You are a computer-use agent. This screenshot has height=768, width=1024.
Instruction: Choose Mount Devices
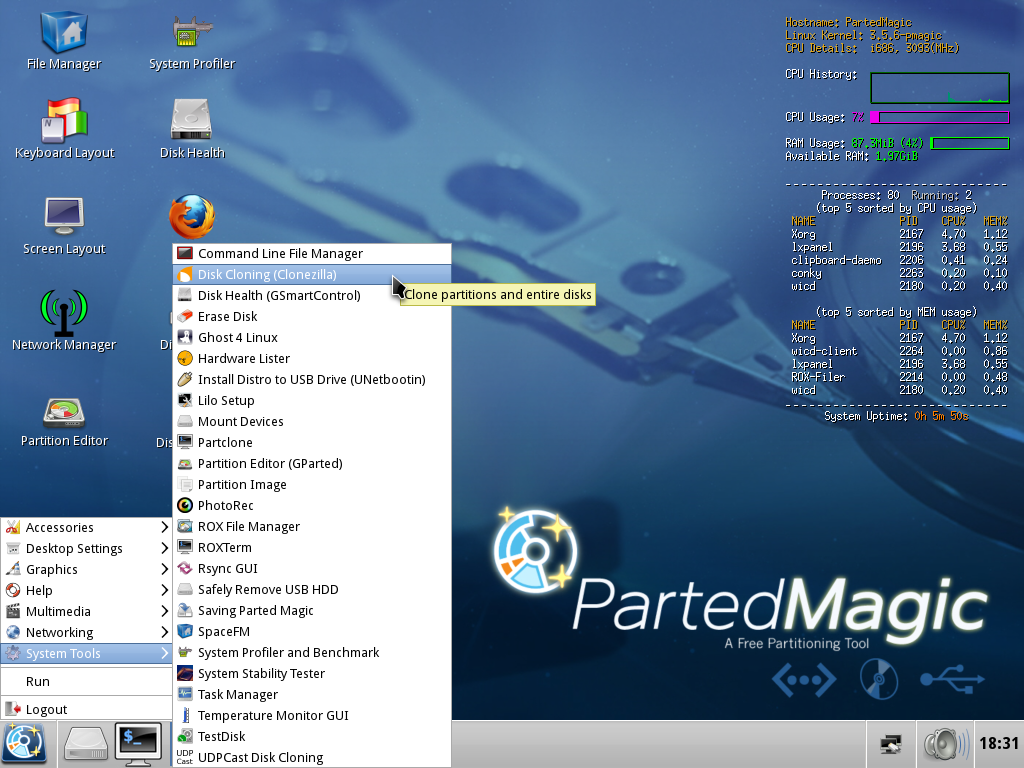coord(312,421)
